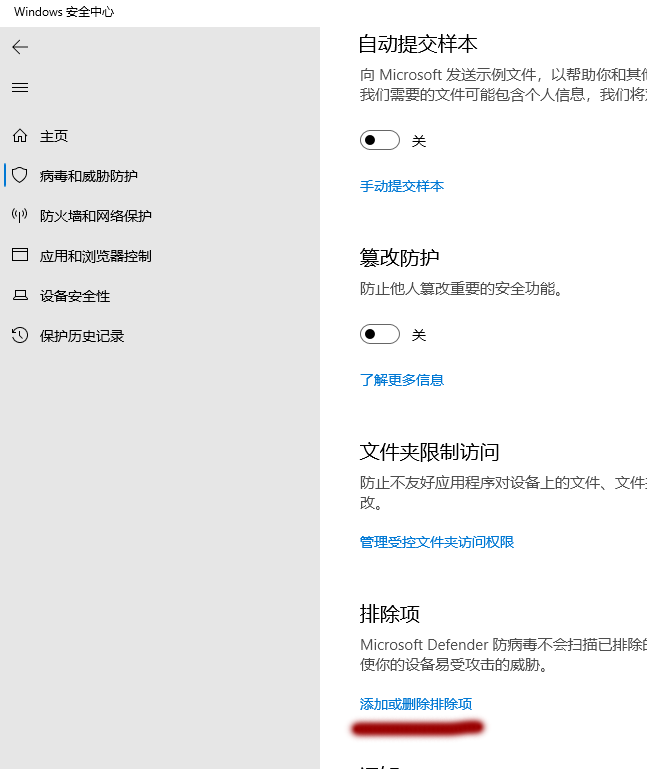
Task: Click the clock icon for 保护历史记录
Action: click(x=20, y=336)
